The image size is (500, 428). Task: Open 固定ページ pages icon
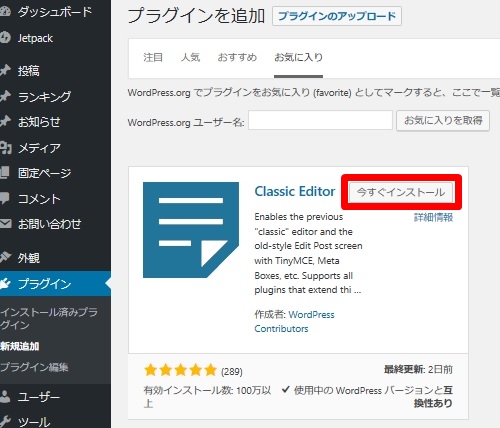(x=5, y=173)
